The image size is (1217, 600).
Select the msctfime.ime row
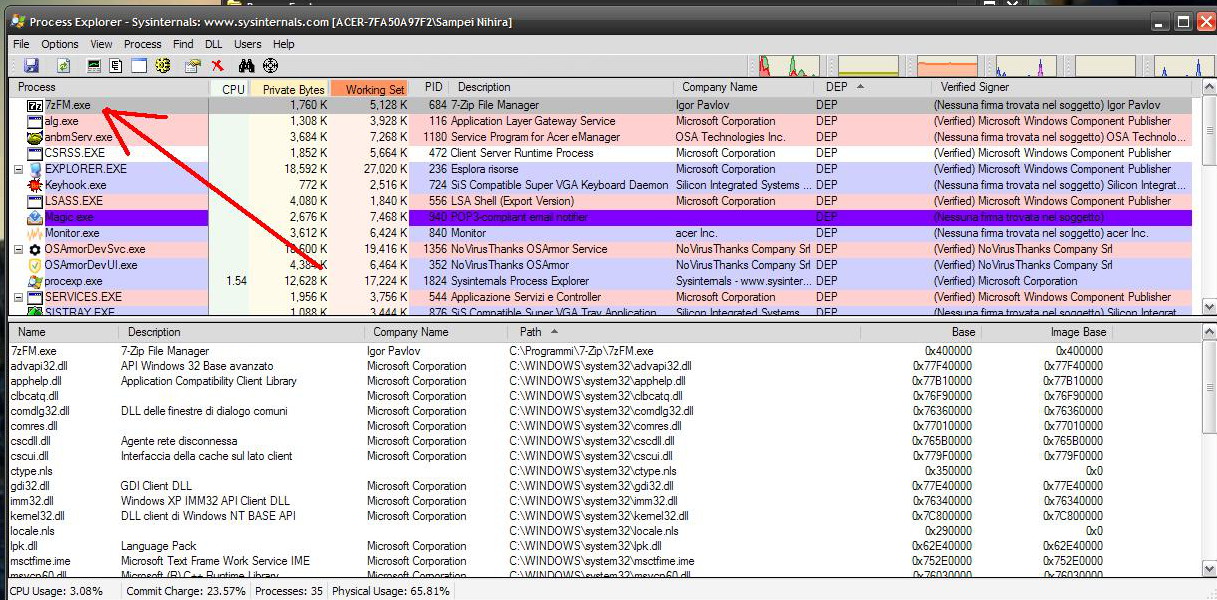click(x=603, y=561)
